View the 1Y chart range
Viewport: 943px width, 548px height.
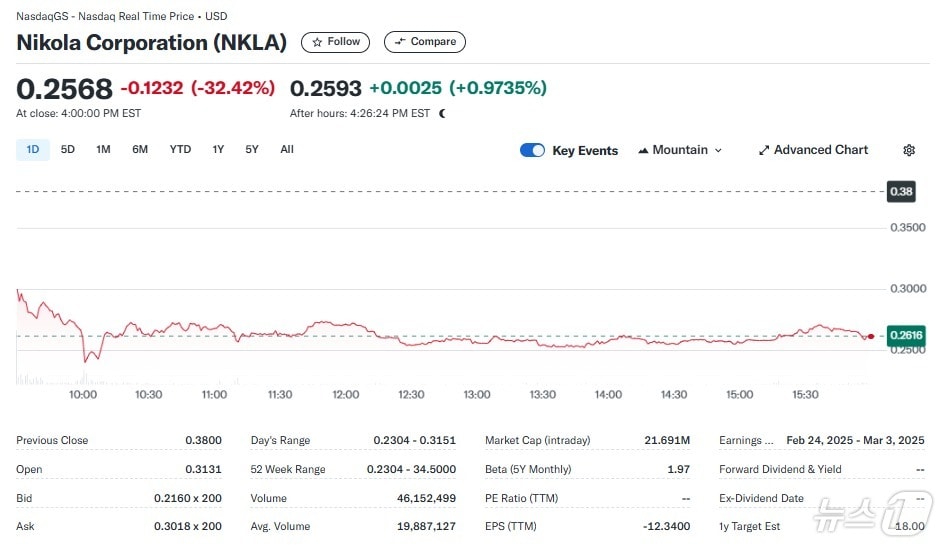click(x=218, y=150)
